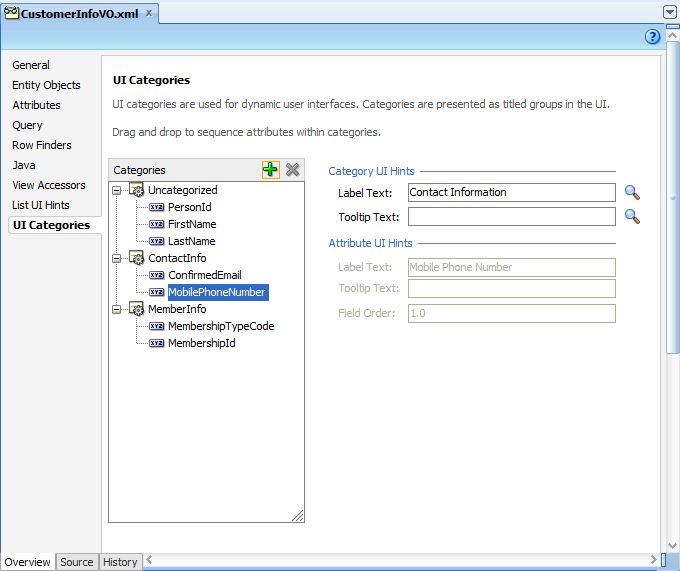Select the LastName attribute
Viewport: 680px width, 571px height.
[192, 241]
